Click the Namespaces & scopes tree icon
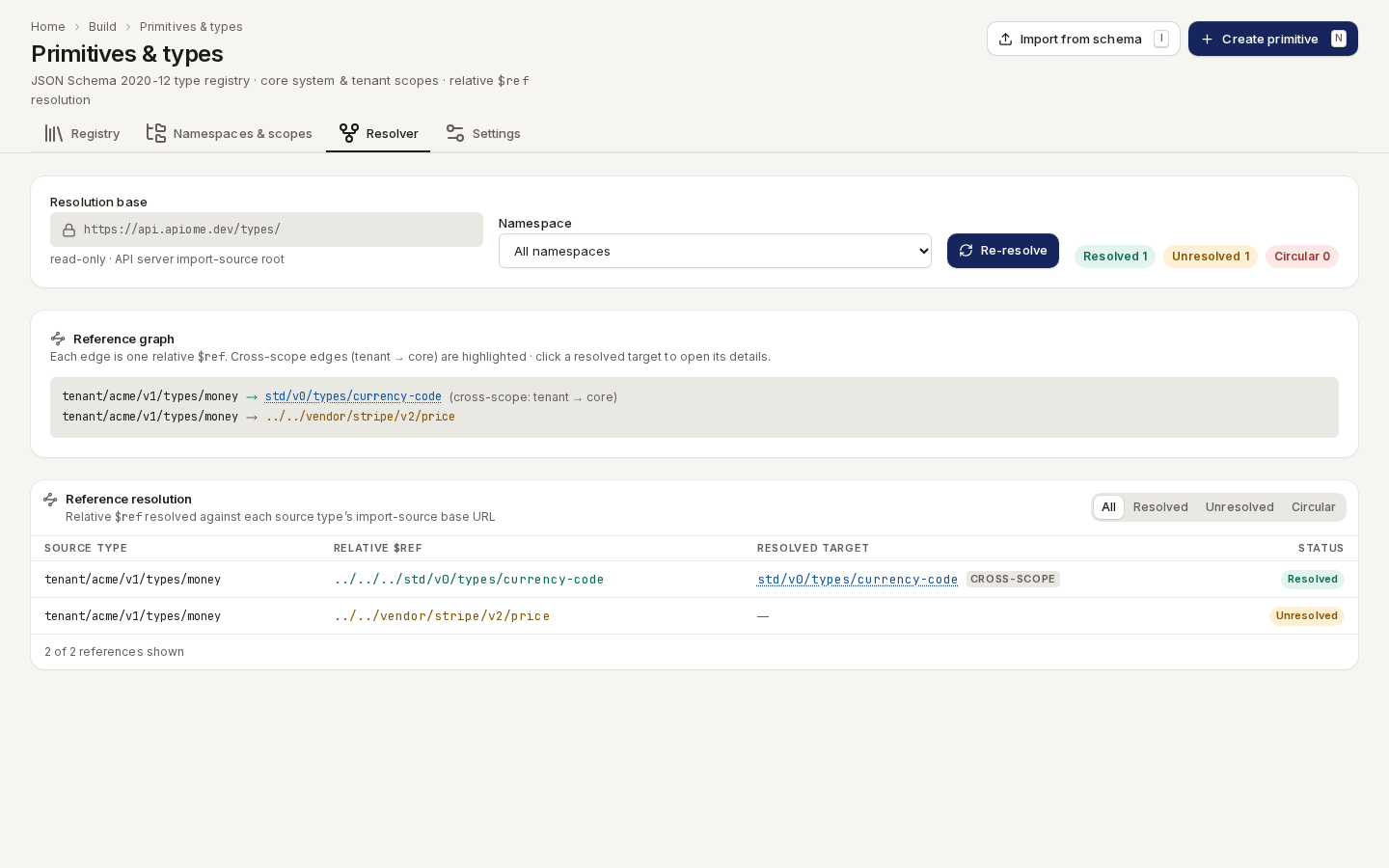Image resolution: width=1389 pixels, height=868 pixels. click(156, 133)
